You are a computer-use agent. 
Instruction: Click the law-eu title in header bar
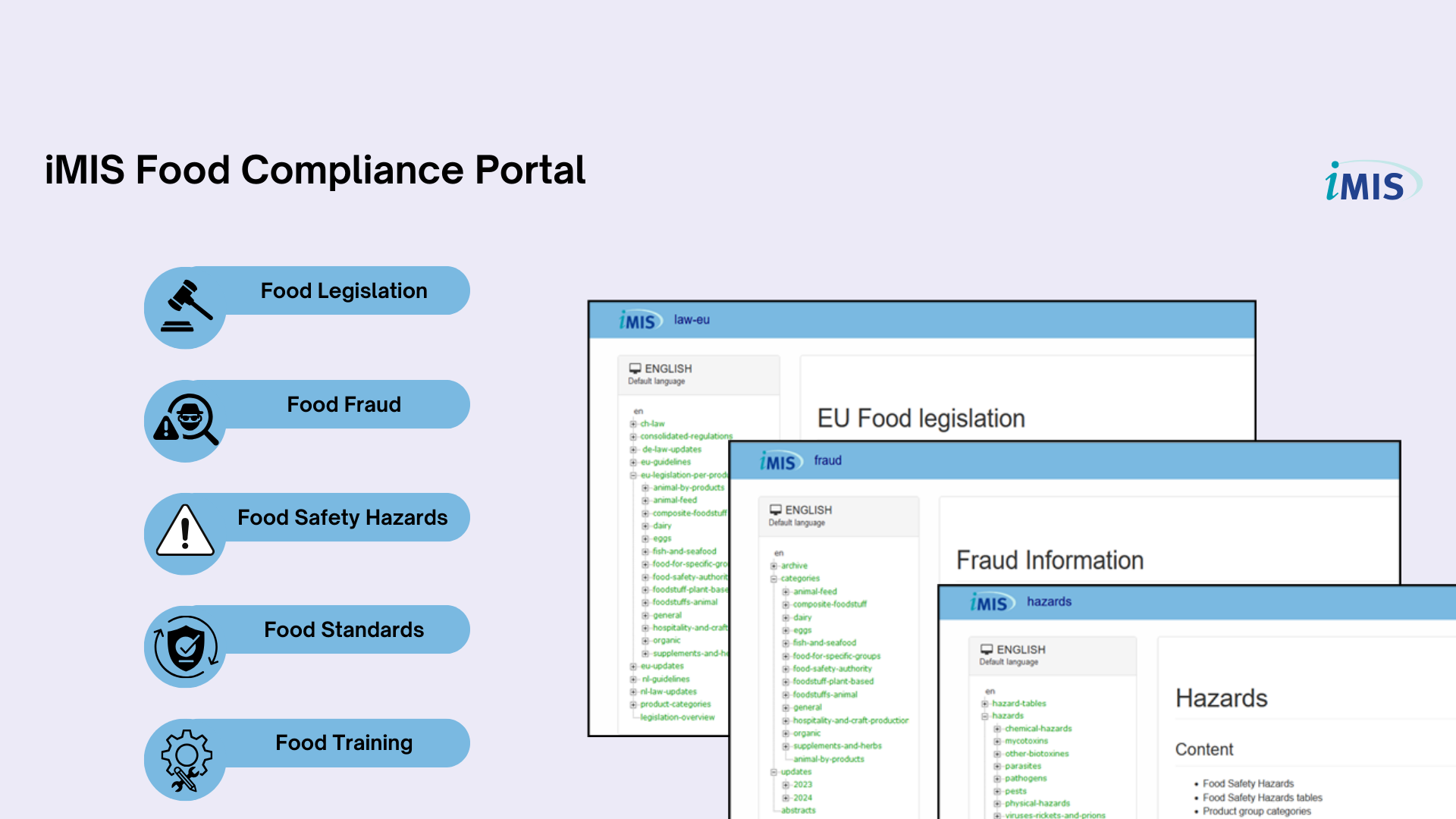[x=692, y=320]
